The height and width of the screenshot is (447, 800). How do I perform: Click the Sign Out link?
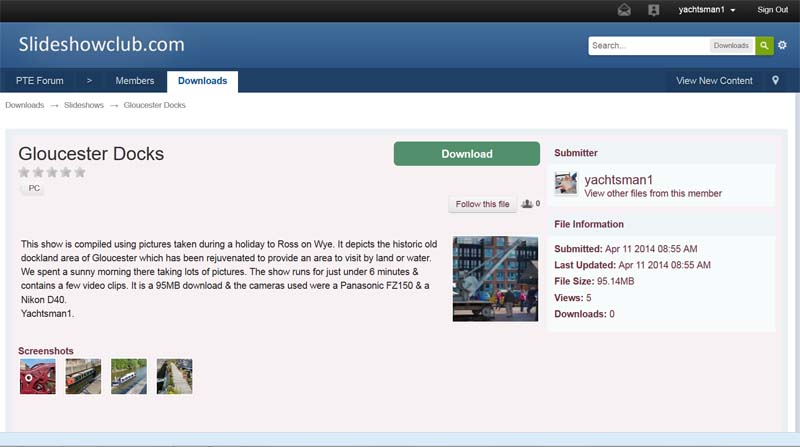pos(772,10)
